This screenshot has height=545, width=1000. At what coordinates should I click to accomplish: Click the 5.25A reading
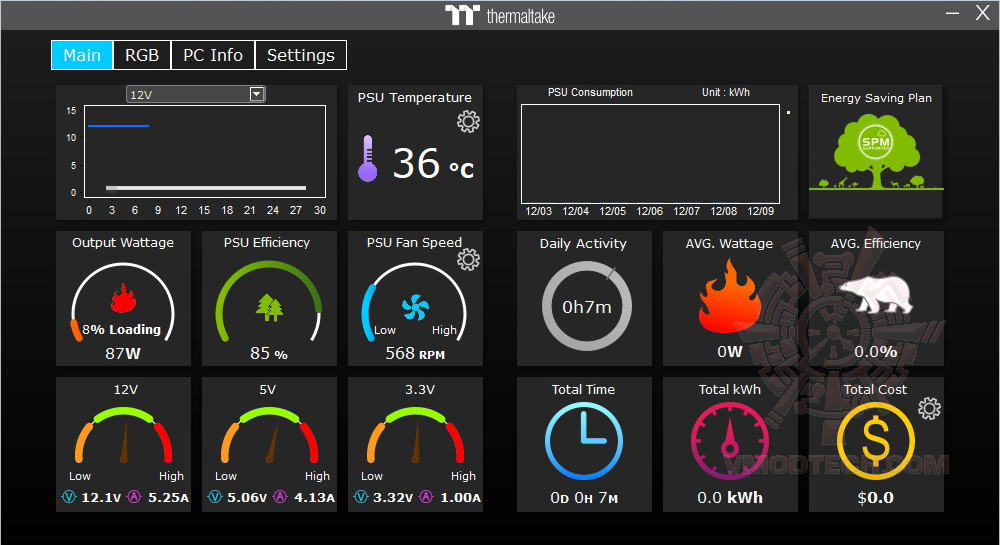point(168,498)
